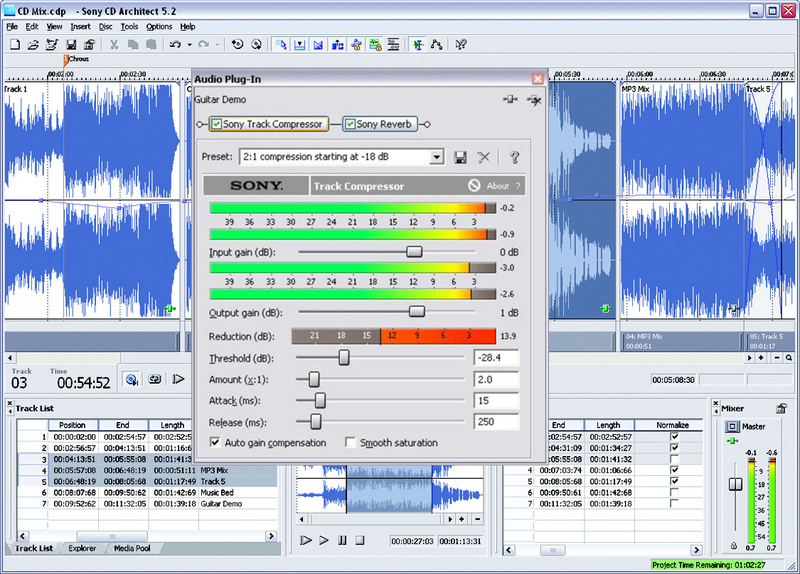Click the Remove Plug-In icon

tap(534, 100)
